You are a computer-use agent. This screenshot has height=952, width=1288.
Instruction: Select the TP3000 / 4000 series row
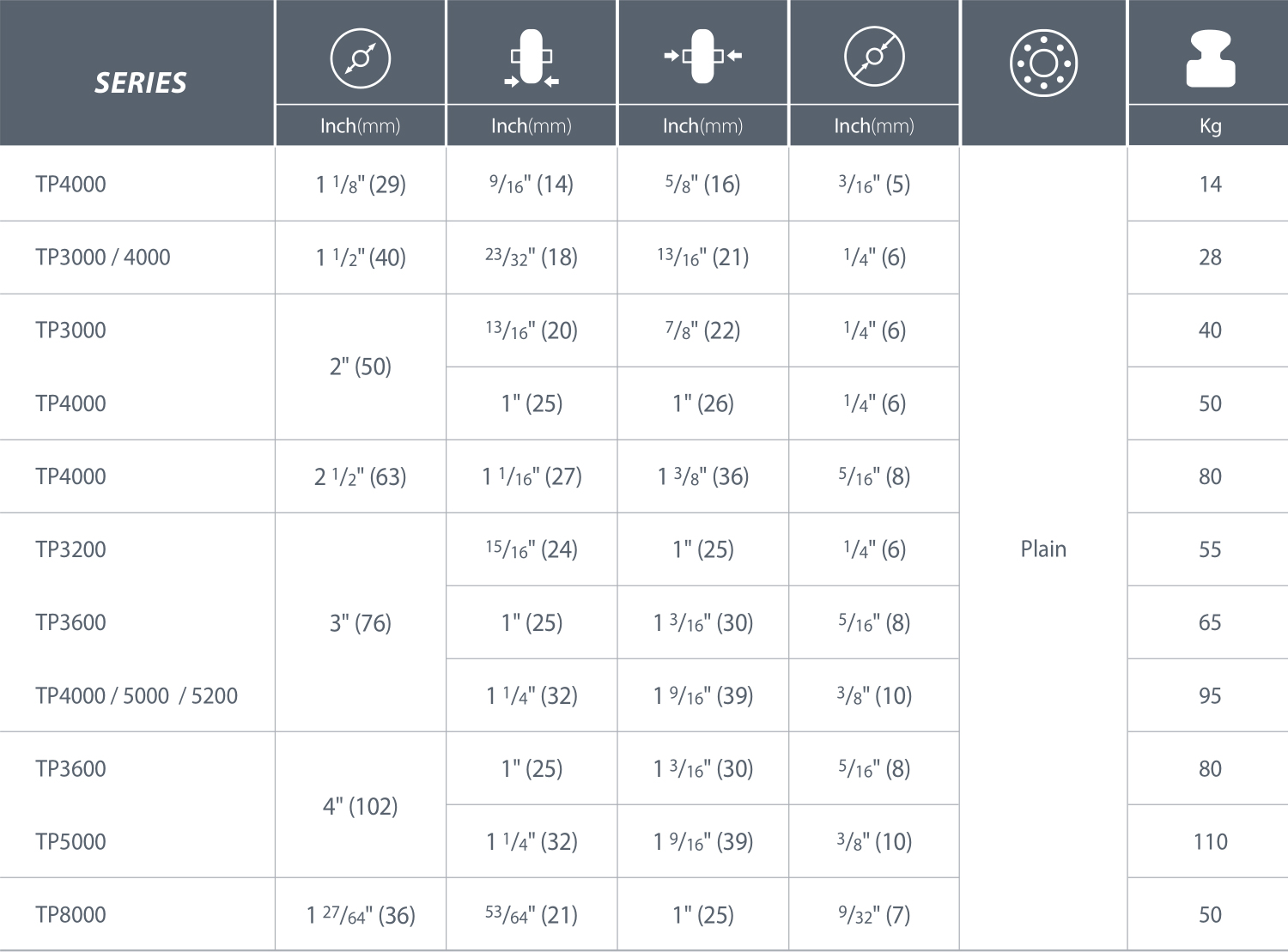[x=644, y=258]
